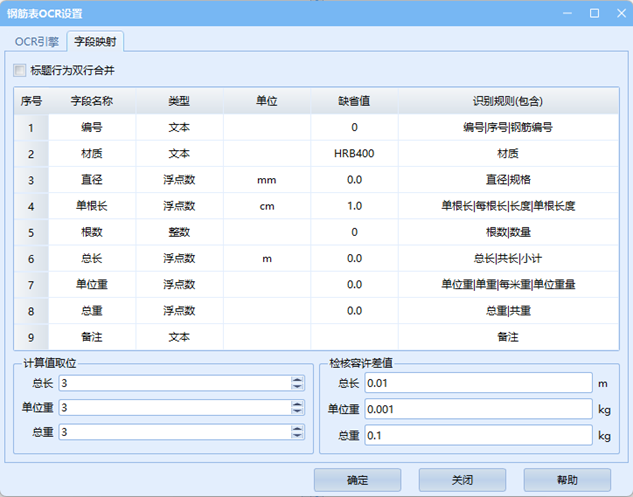This screenshot has height=497, width=633.
Task: Select the HRB400 default value cell
Action: click(x=354, y=154)
